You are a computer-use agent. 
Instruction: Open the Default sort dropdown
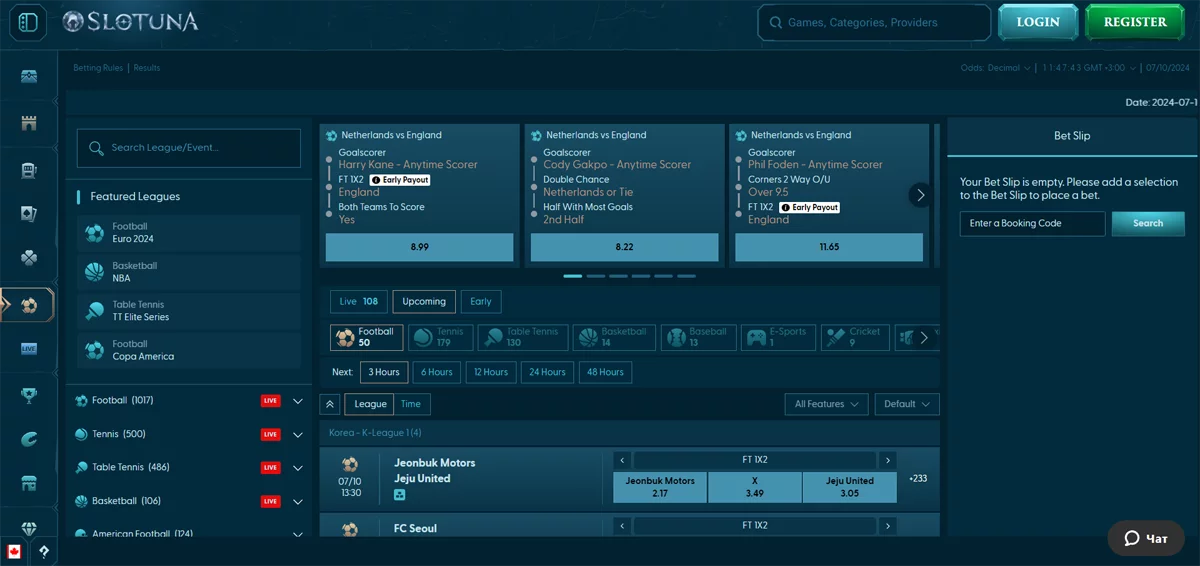(906, 404)
